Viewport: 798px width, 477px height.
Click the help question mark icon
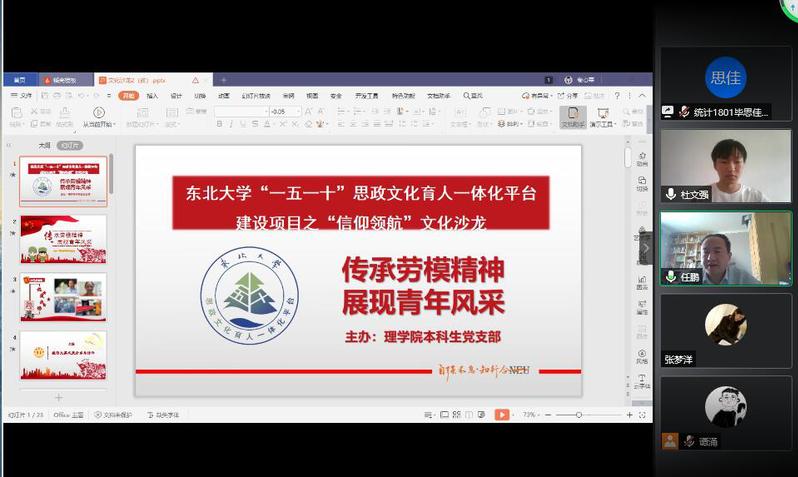(x=616, y=96)
